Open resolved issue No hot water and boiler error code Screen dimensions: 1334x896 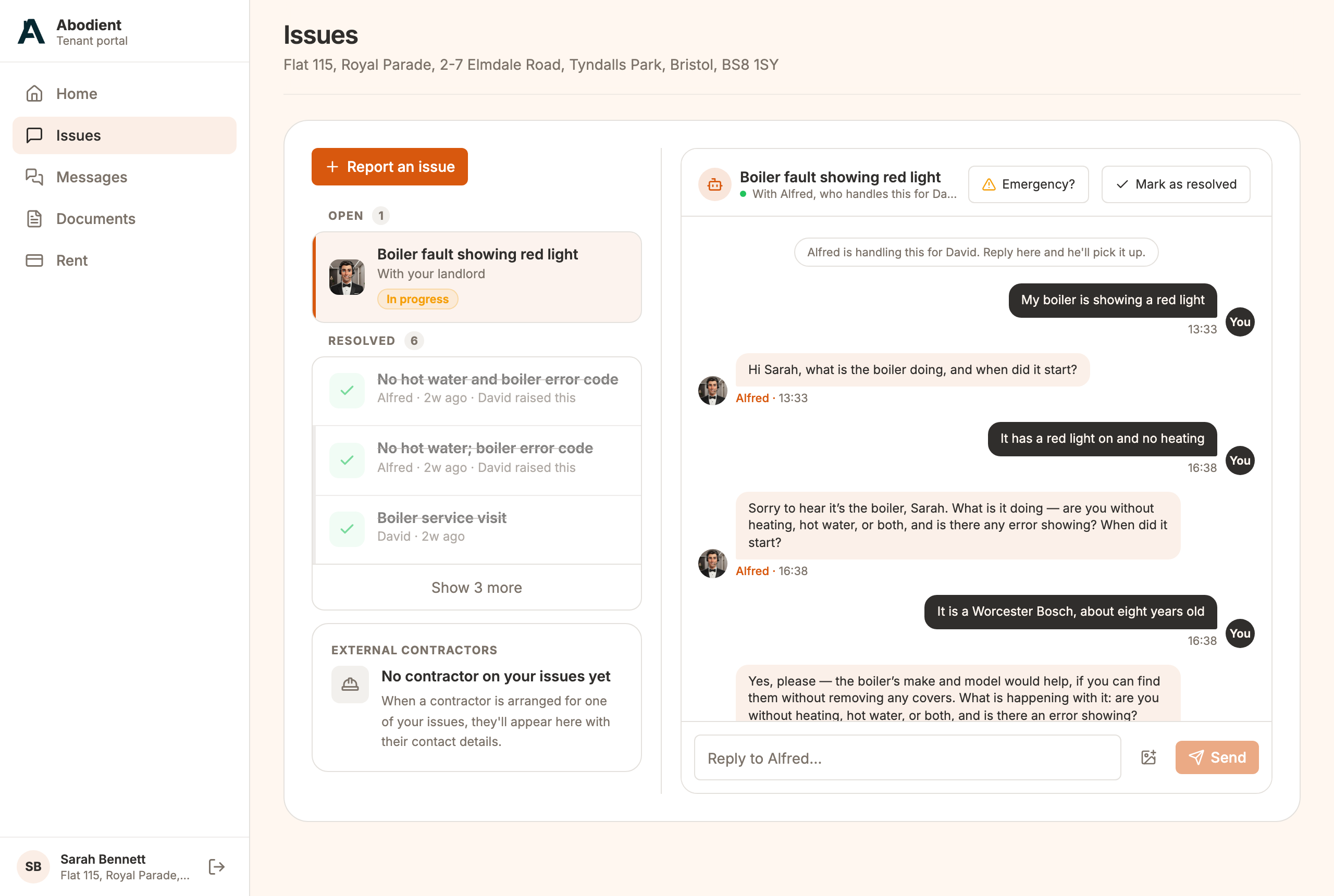click(477, 391)
